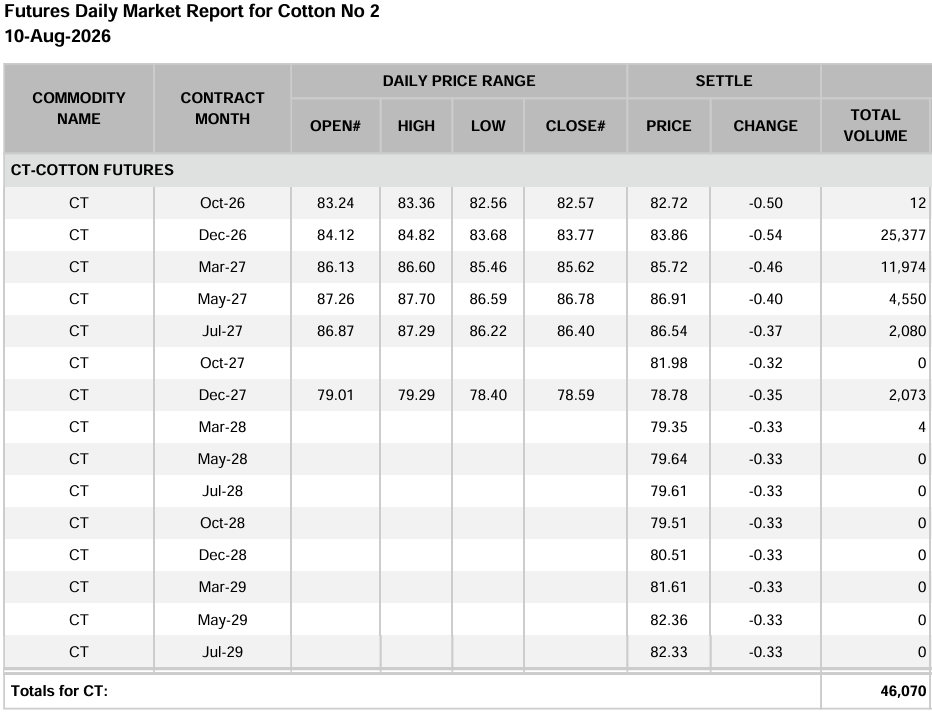The width and height of the screenshot is (932, 712).
Task: Click the Dec-26 total volume 25,377
Action: click(x=903, y=235)
